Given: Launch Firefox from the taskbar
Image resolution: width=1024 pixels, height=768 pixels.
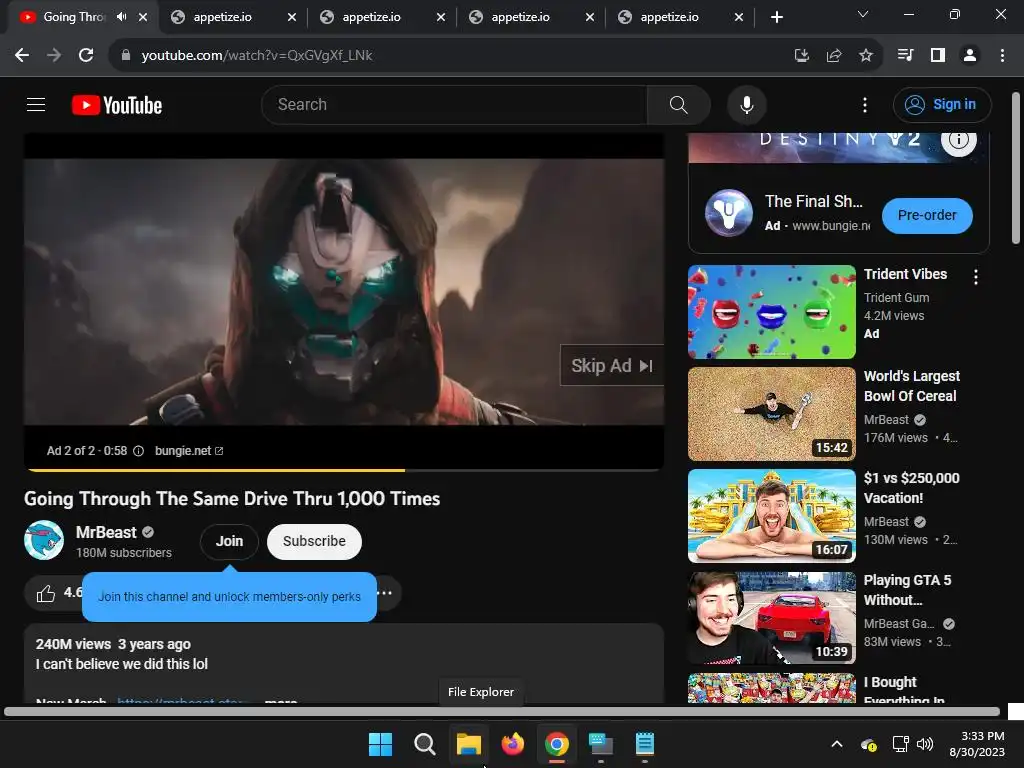Looking at the screenshot, I should (513, 744).
